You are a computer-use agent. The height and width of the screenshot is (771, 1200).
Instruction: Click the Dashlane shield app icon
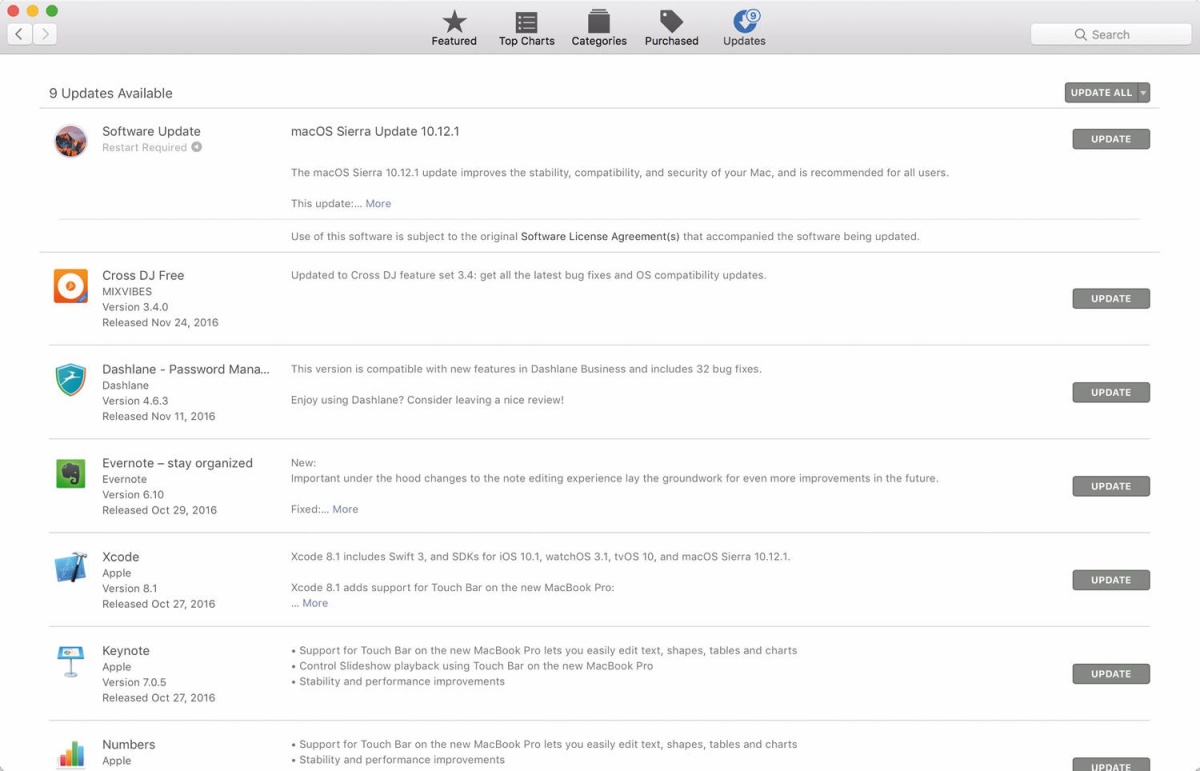pyautogui.click(x=71, y=380)
